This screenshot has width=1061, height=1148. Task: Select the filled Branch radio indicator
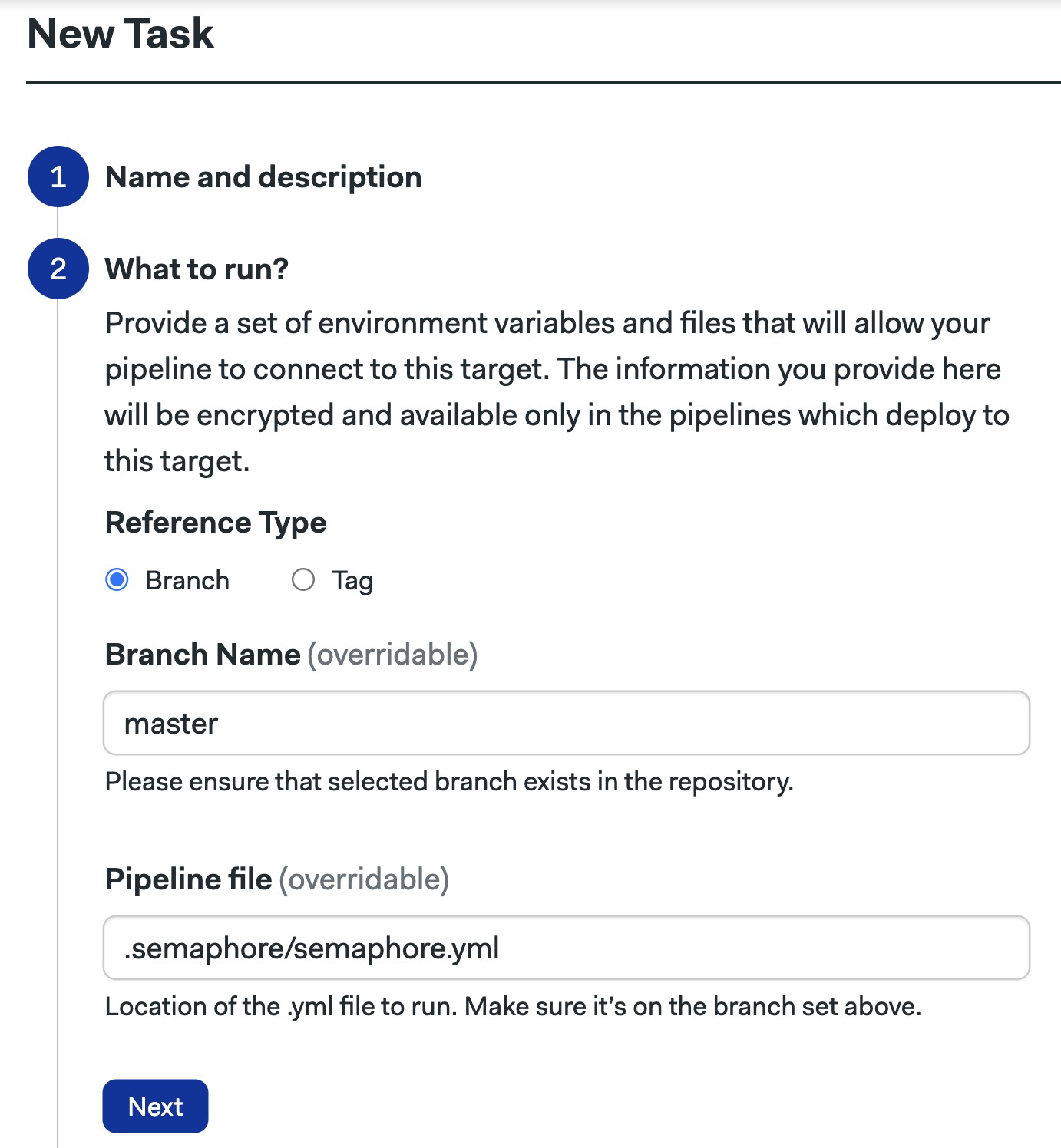pos(117,580)
